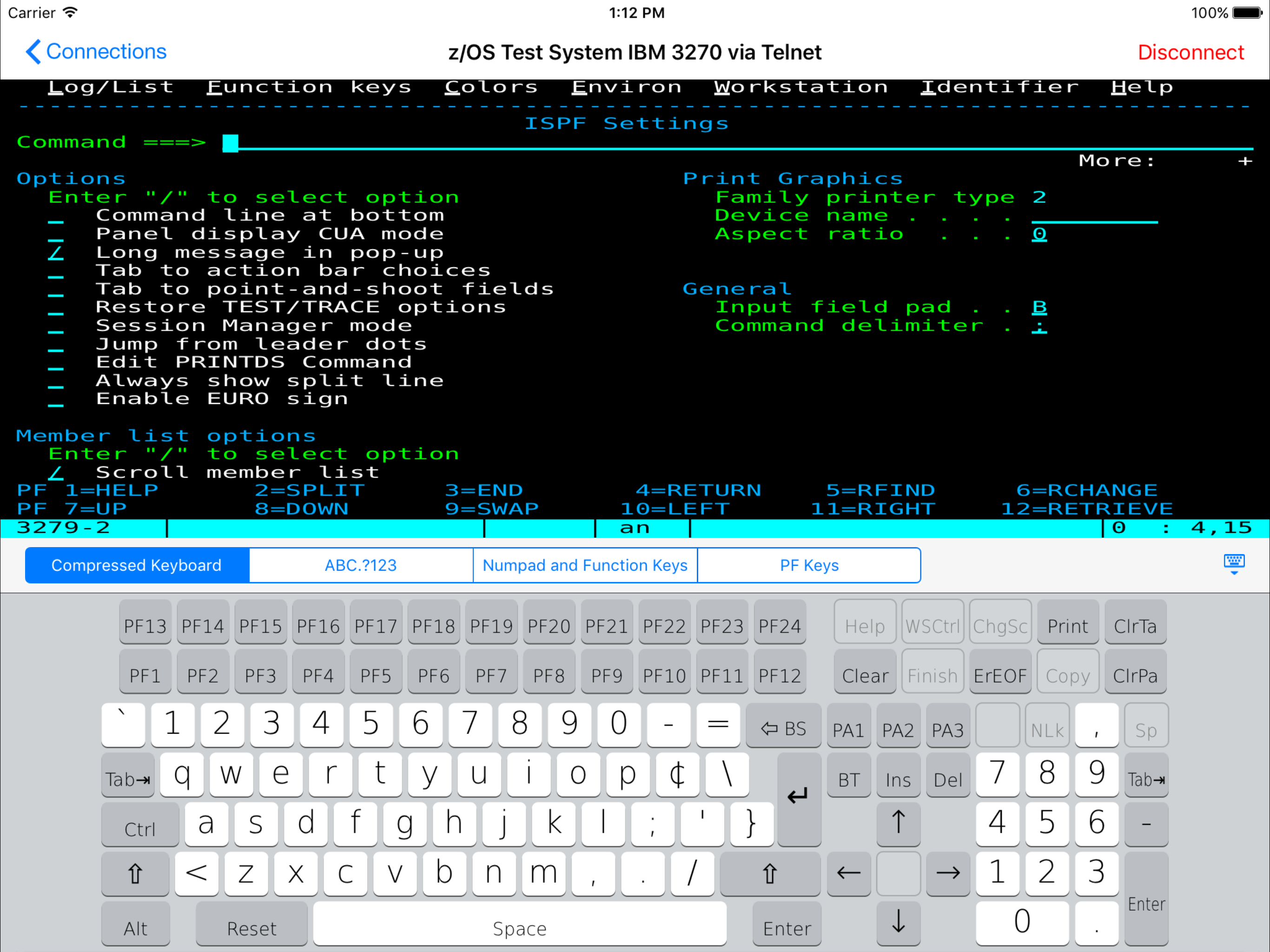Open the Environ menu
Screen dimensions: 1270x952
tap(626, 87)
